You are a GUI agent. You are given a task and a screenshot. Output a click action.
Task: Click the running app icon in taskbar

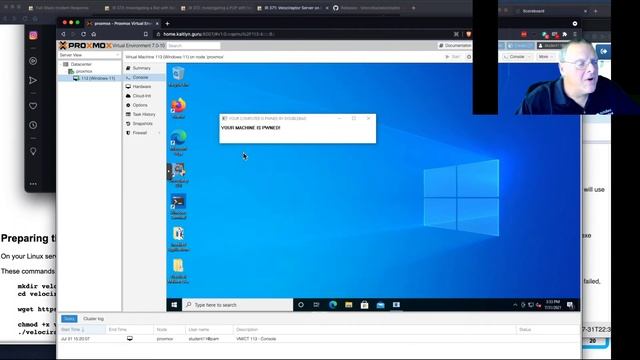point(396,305)
